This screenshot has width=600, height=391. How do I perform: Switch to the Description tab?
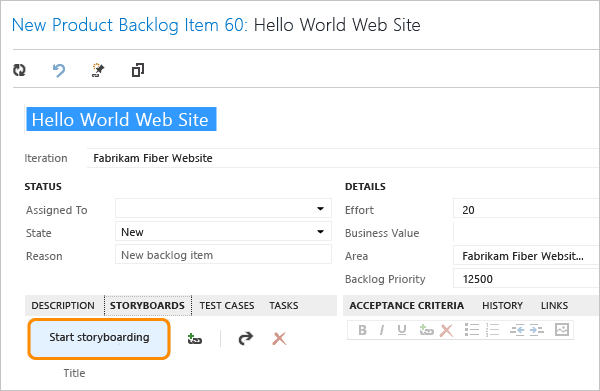(x=63, y=305)
